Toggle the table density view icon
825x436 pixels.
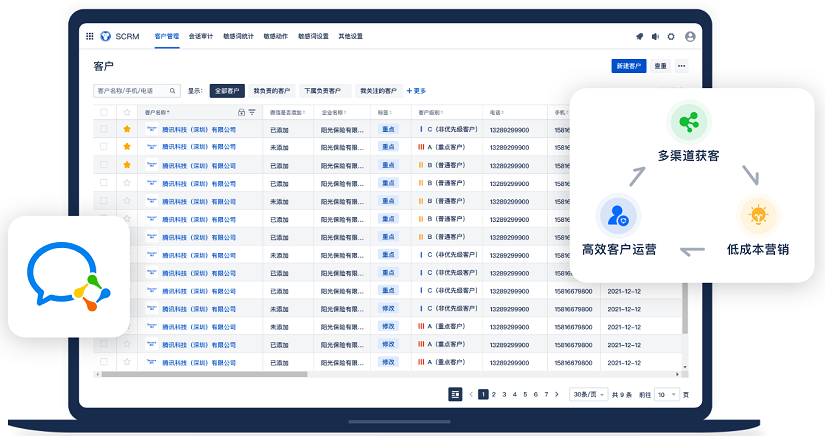point(455,394)
